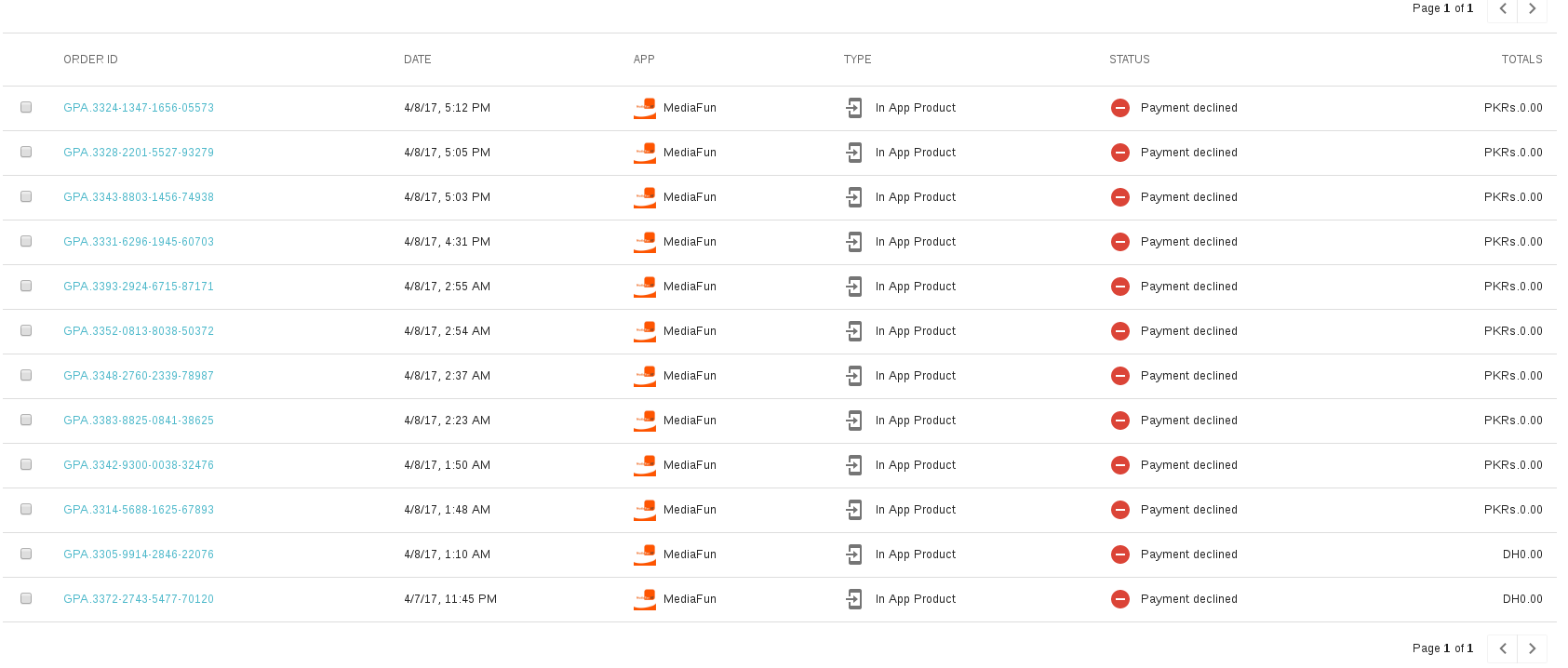This screenshot has height=668, width=1568.
Task: Click red declined icon in the 4:31 PM row
Action: pos(1120,242)
